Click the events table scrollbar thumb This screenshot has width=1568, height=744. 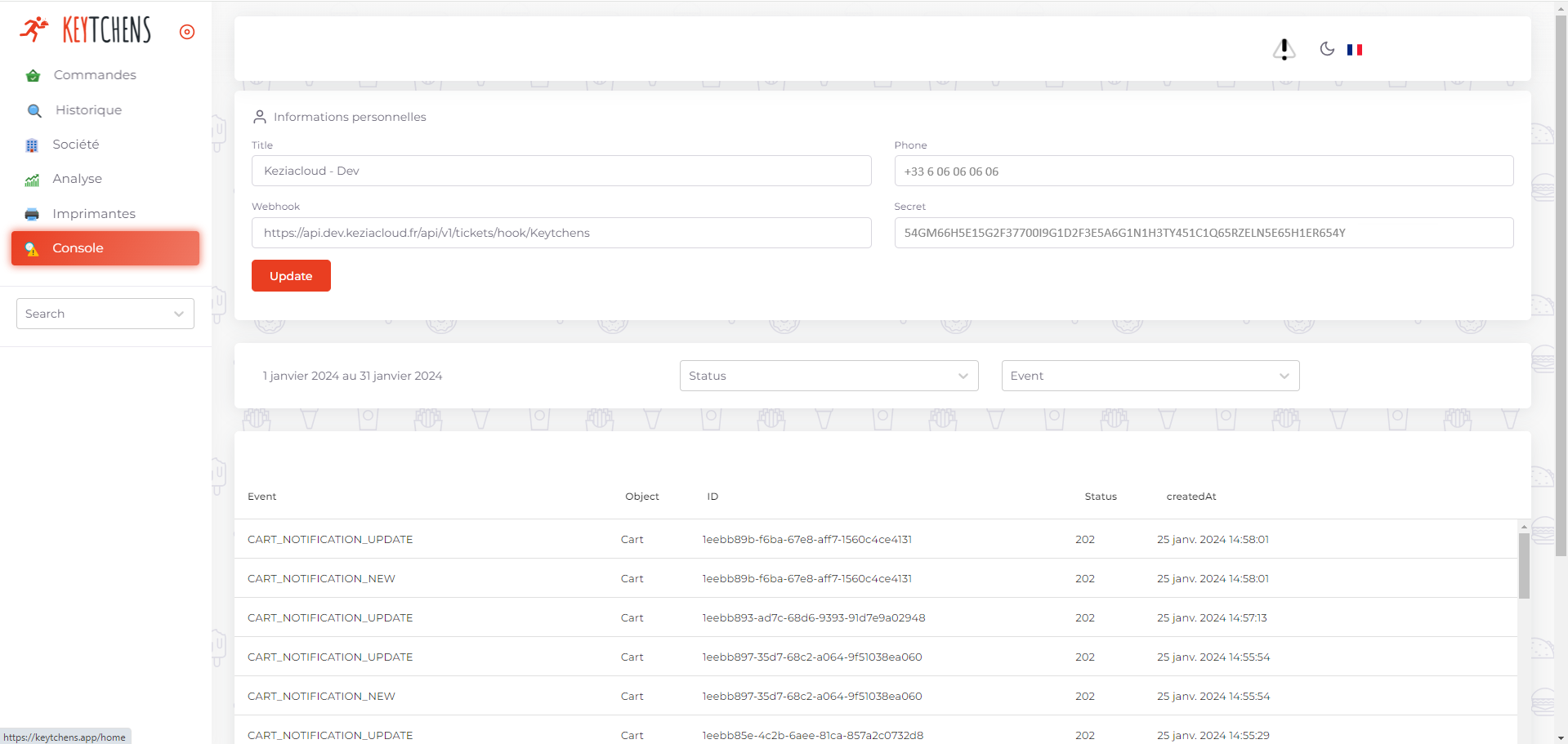[1524, 565]
